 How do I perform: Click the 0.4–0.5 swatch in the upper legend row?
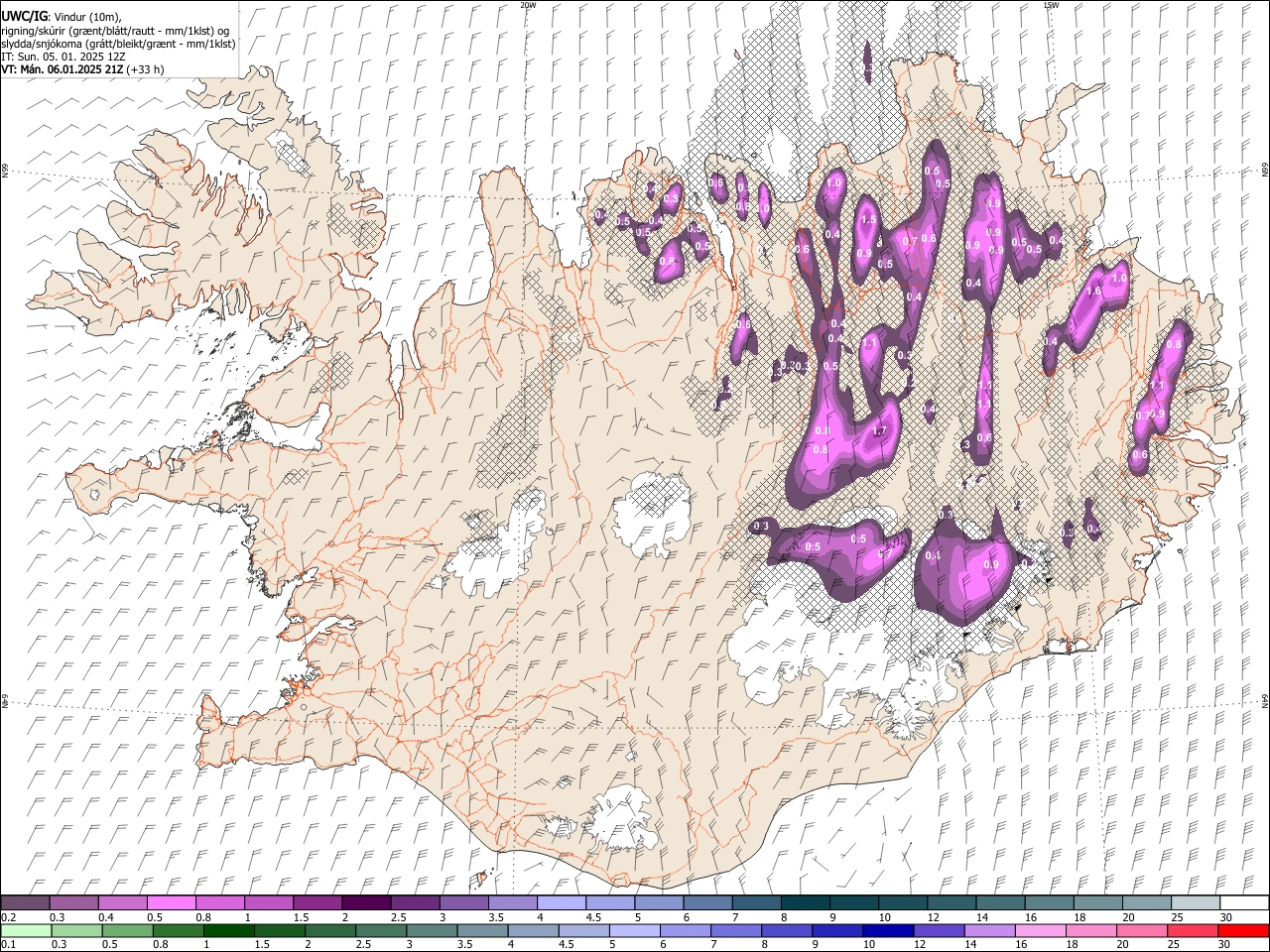pyautogui.click(x=122, y=903)
